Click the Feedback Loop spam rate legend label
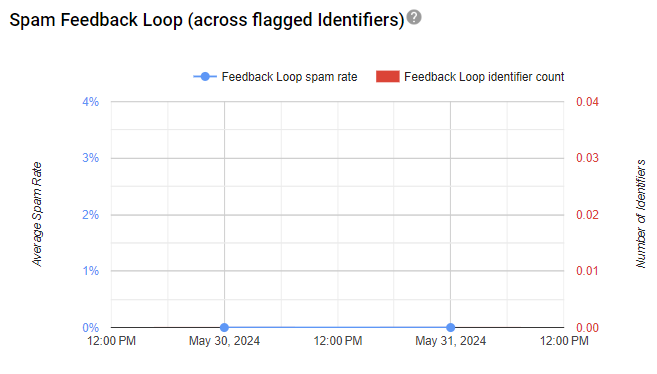The image size is (657, 374). 289,77
